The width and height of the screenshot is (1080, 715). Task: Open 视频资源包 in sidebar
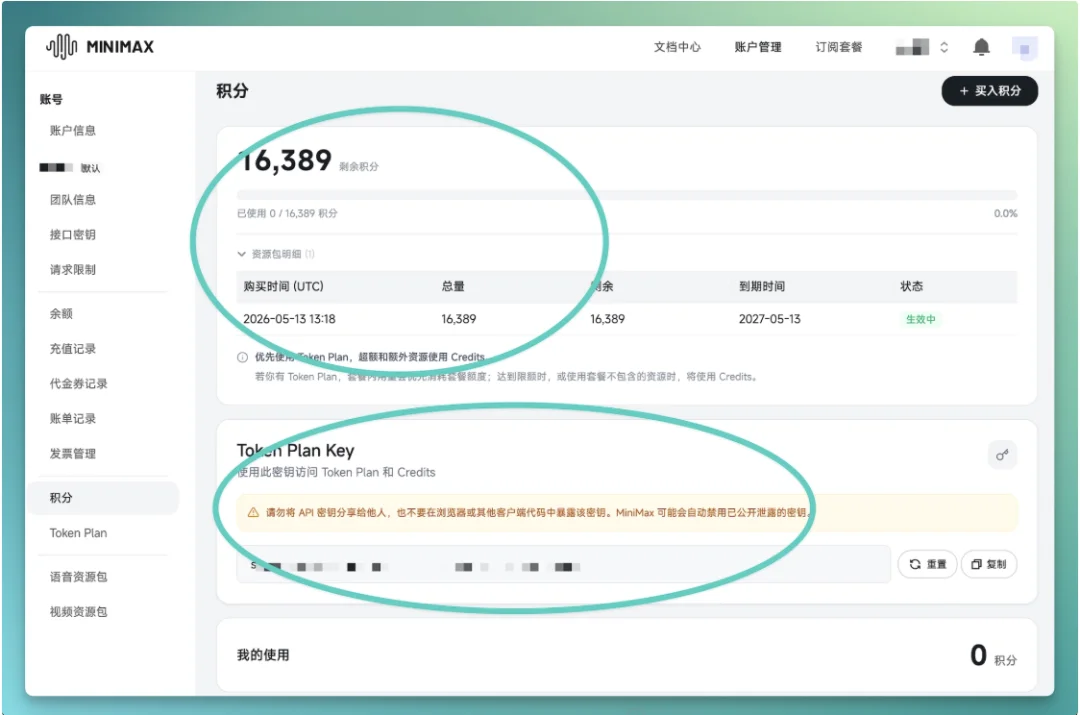click(79, 612)
